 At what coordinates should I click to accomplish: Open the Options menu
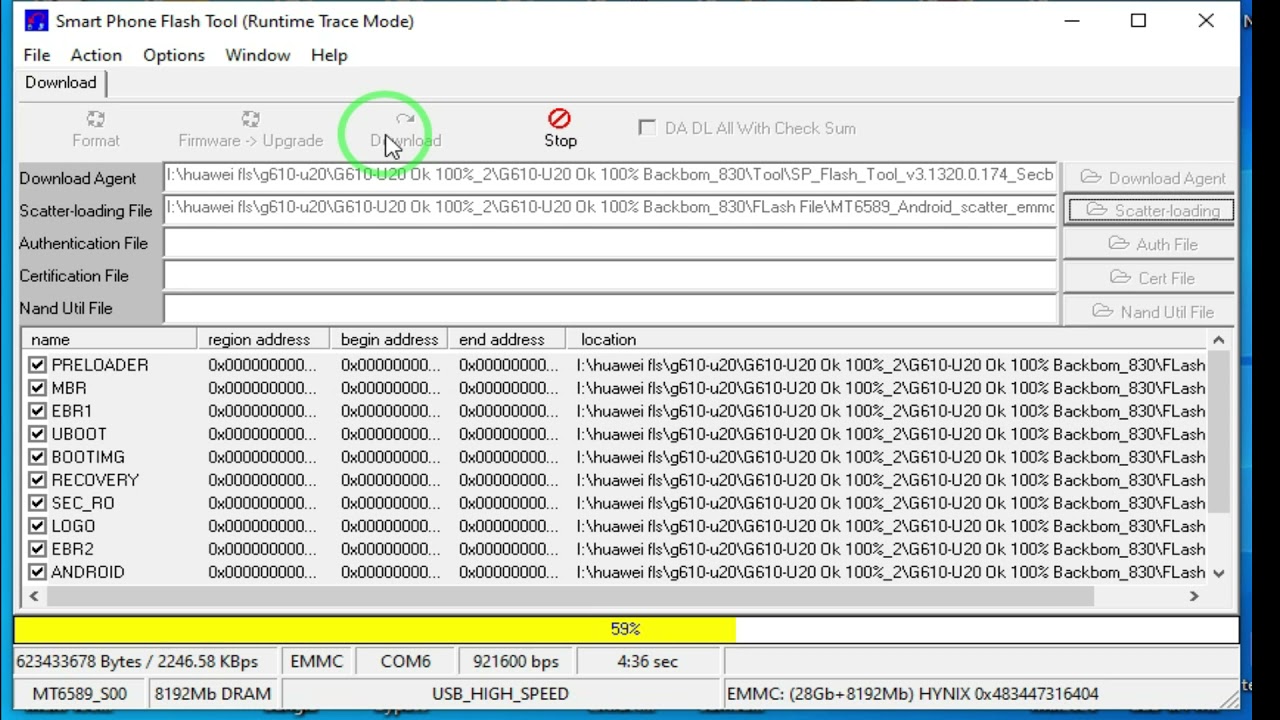(173, 55)
